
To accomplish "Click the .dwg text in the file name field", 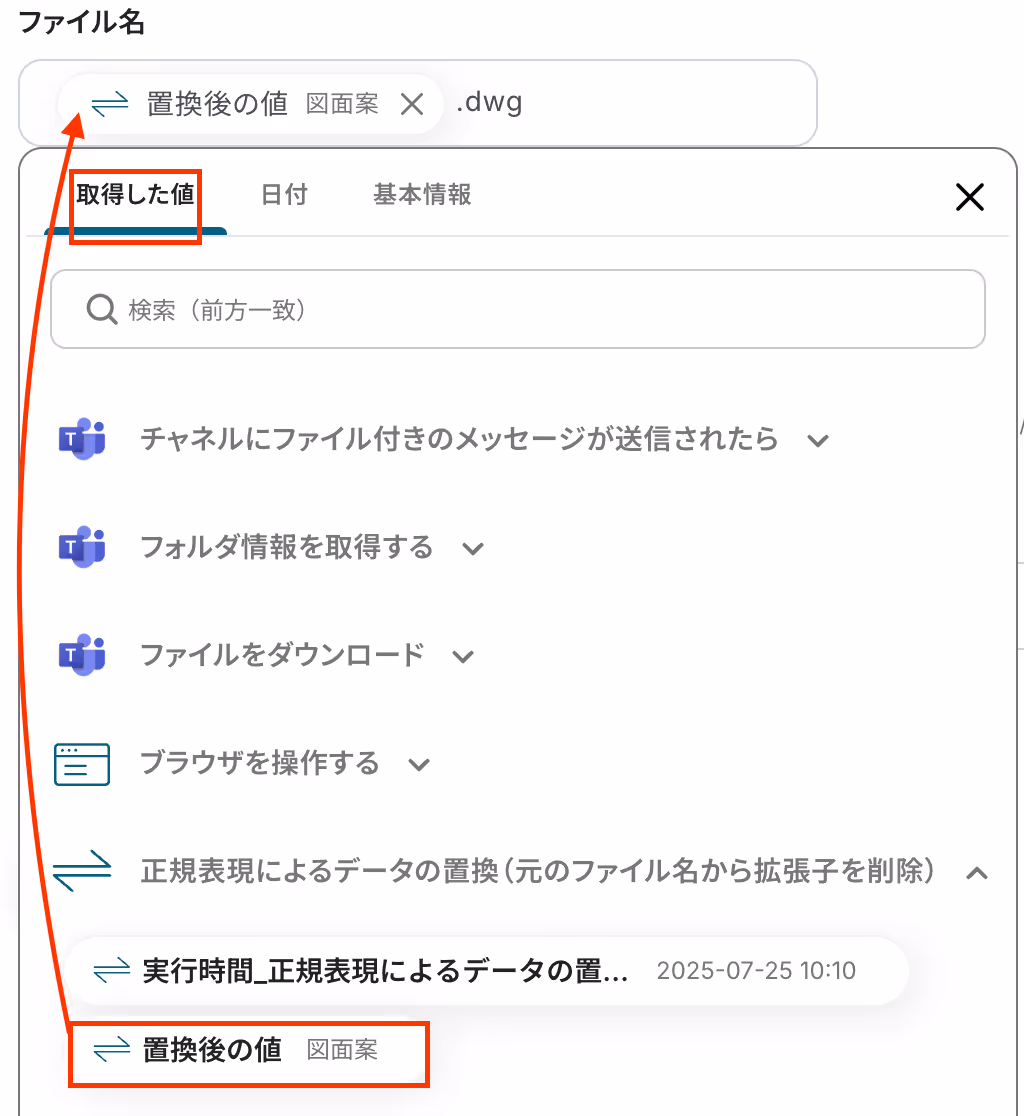I will click(x=490, y=102).
